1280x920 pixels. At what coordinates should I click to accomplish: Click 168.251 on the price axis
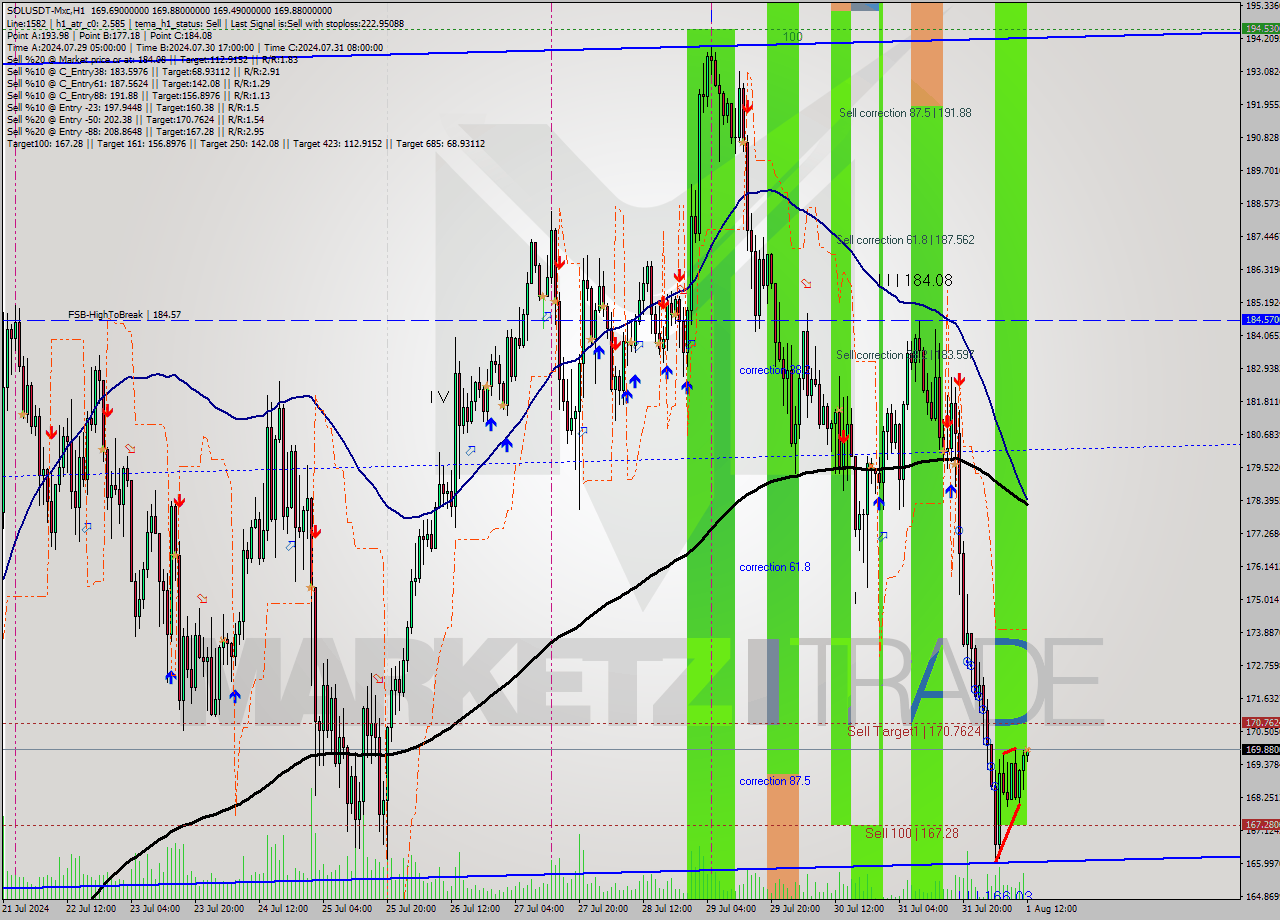1262,798
